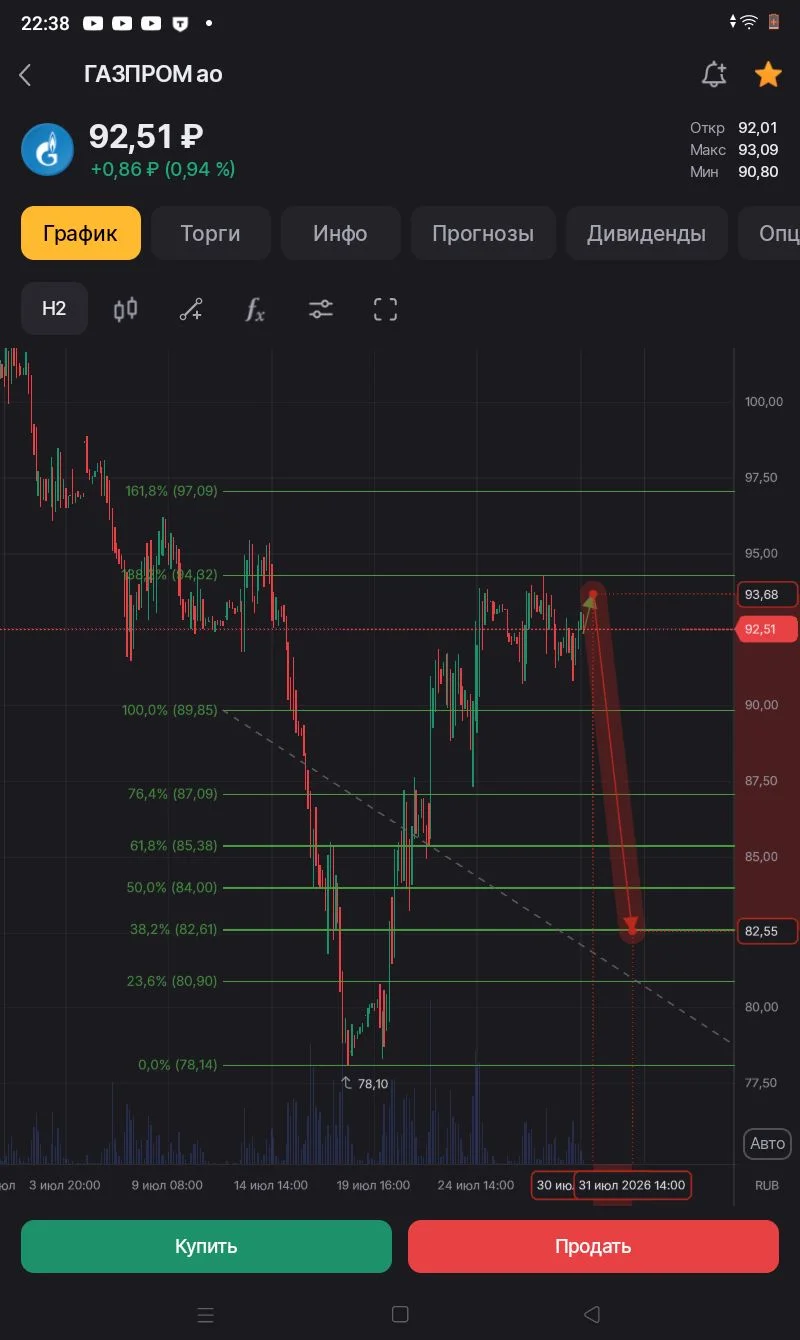Open the Дивиденды tab
The height and width of the screenshot is (1340, 800).
coord(646,233)
